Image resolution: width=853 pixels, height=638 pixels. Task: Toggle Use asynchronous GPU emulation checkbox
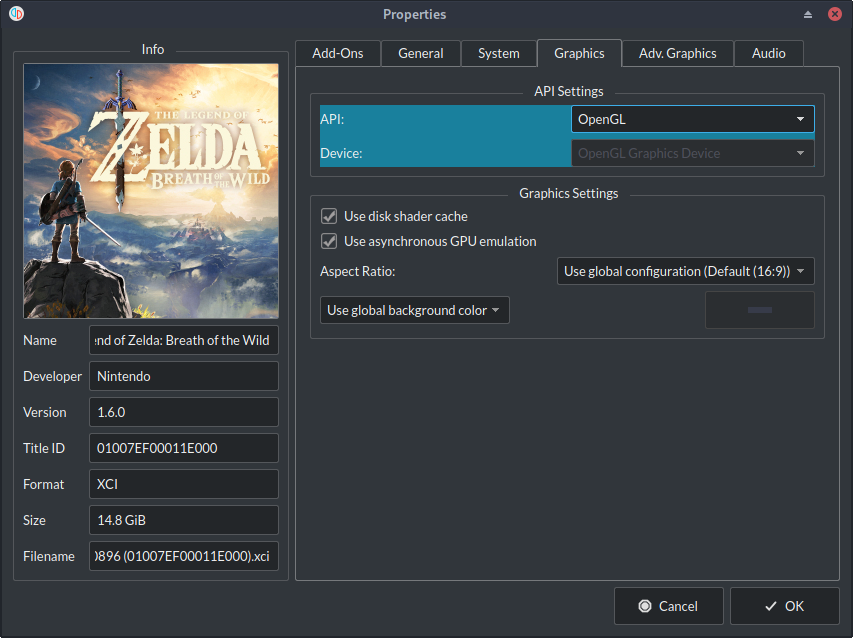pos(329,241)
